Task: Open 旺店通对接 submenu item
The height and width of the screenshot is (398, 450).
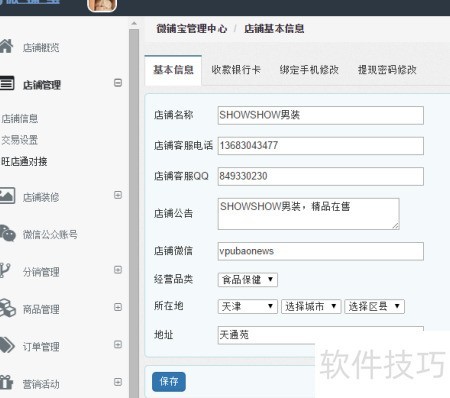Action: [x=24, y=162]
